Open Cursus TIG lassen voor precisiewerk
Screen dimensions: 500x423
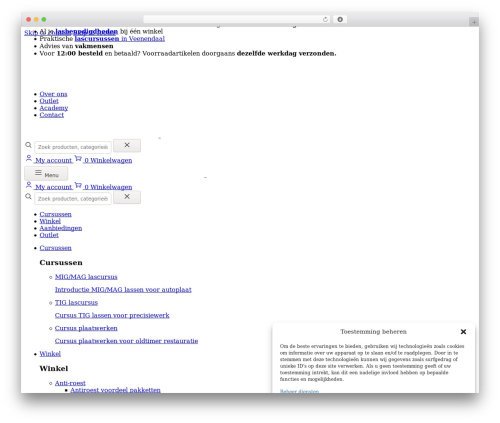(x=112, y=315)
